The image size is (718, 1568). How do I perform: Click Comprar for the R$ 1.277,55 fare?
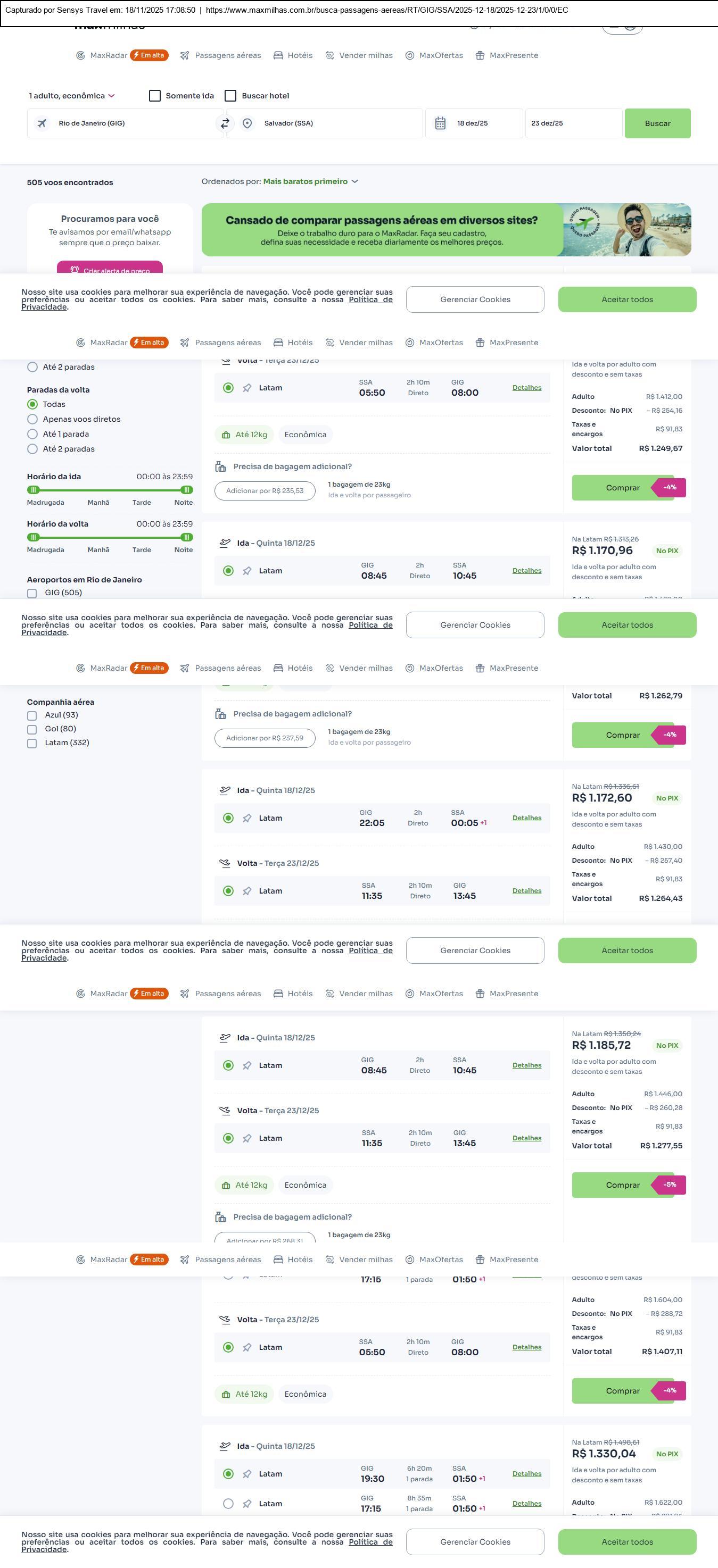622,1185
